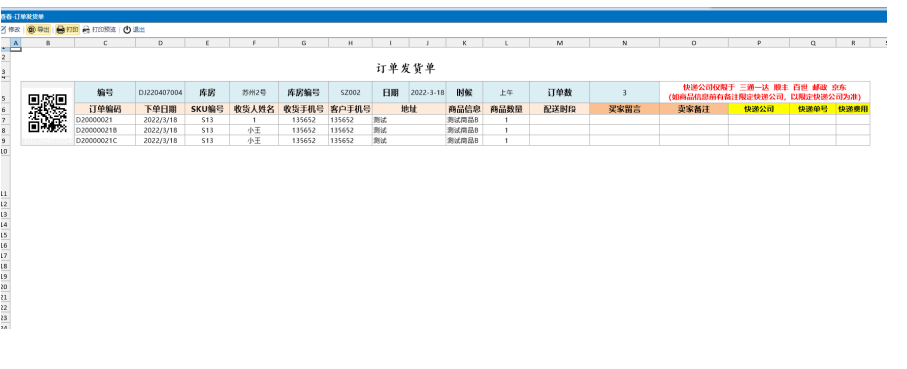Image resolution: width=907 pixels, height=369 pixels.
Task: Select row 13 header
Action: 5,215
